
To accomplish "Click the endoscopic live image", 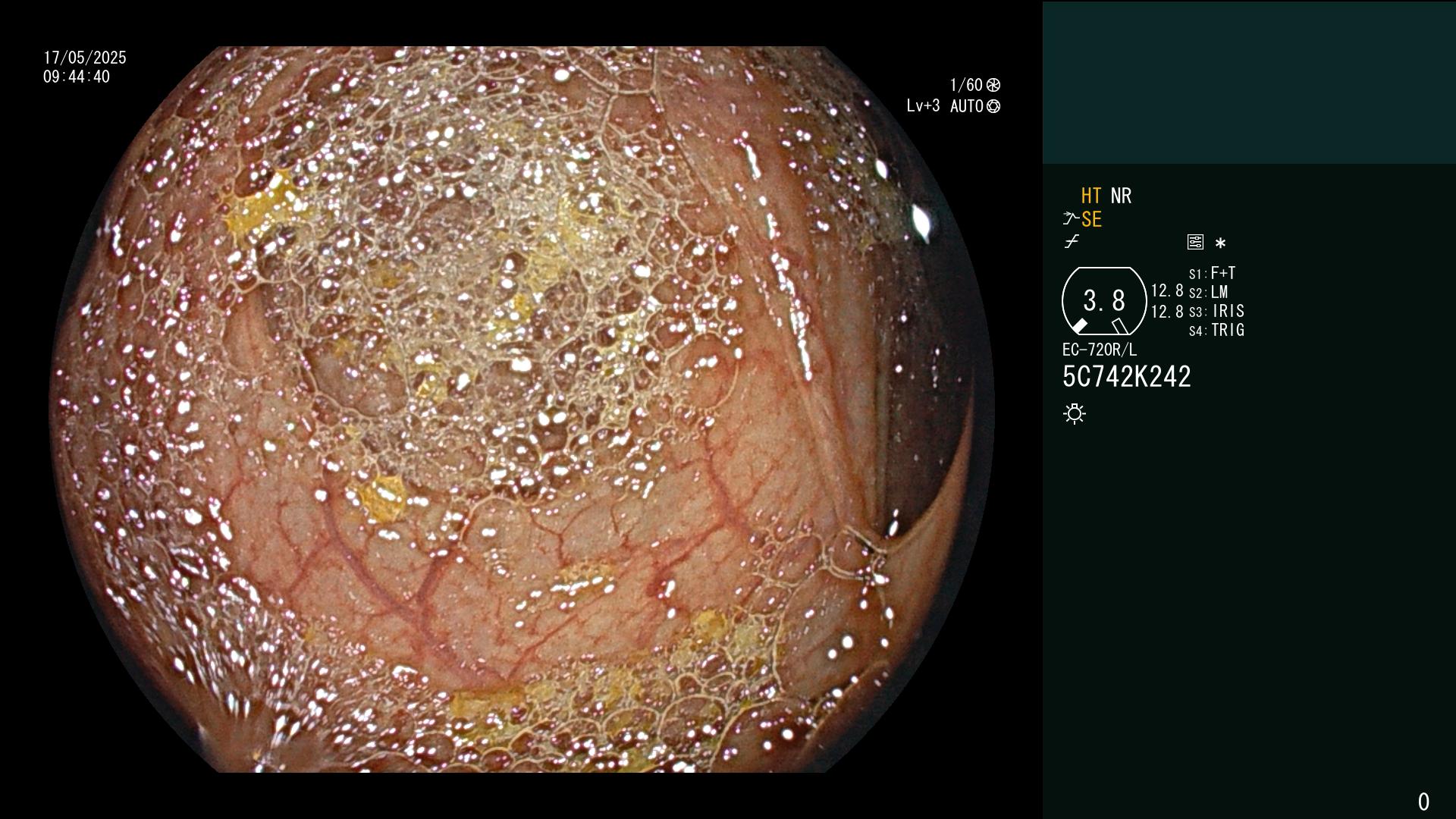I will tap(522, 409).
